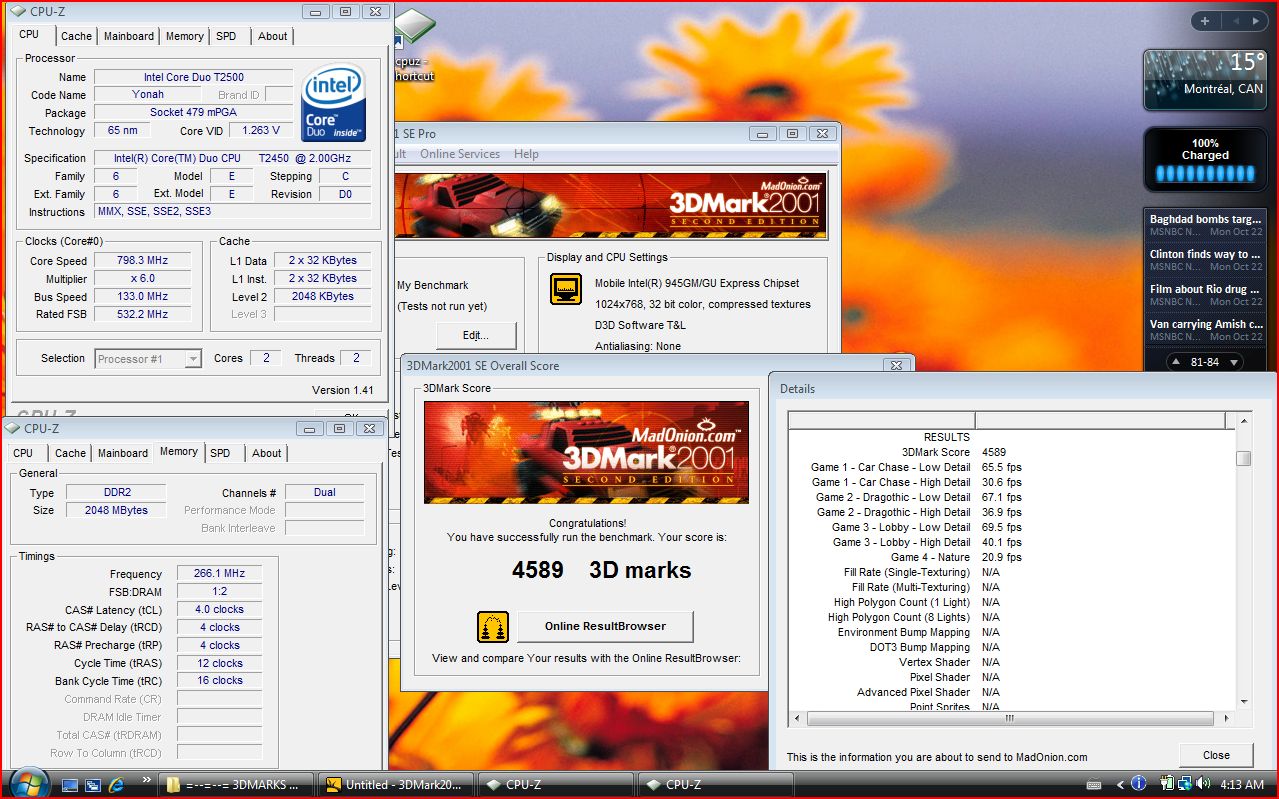Go to previous sidebar gadget page

coord(1234,21)
